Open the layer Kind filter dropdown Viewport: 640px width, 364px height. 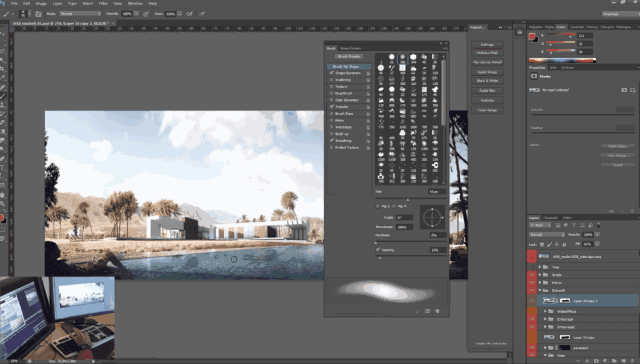(540, 225)
